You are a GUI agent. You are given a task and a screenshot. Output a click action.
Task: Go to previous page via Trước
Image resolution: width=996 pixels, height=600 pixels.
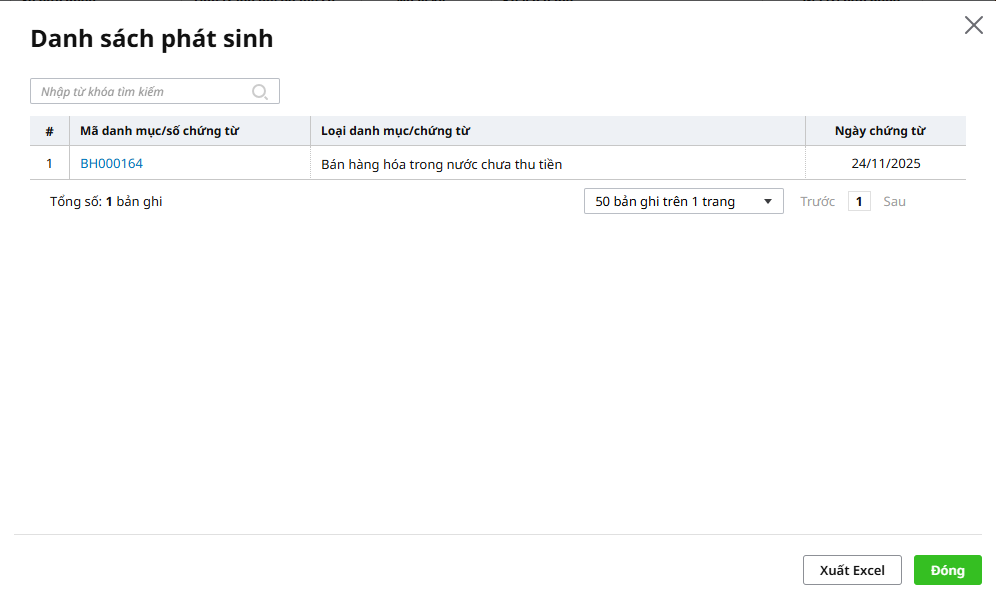(817, 202)
